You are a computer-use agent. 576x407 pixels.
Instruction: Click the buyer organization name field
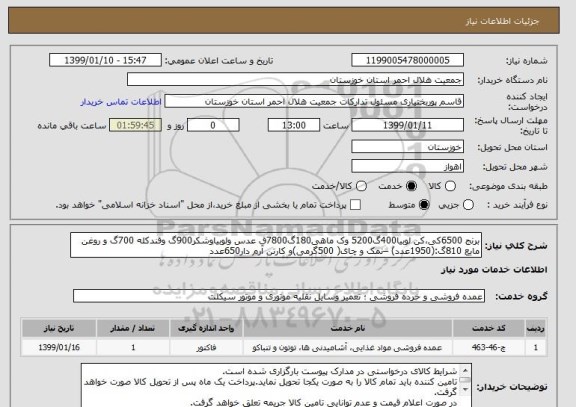pyautogui.click(x=295, y=80)
